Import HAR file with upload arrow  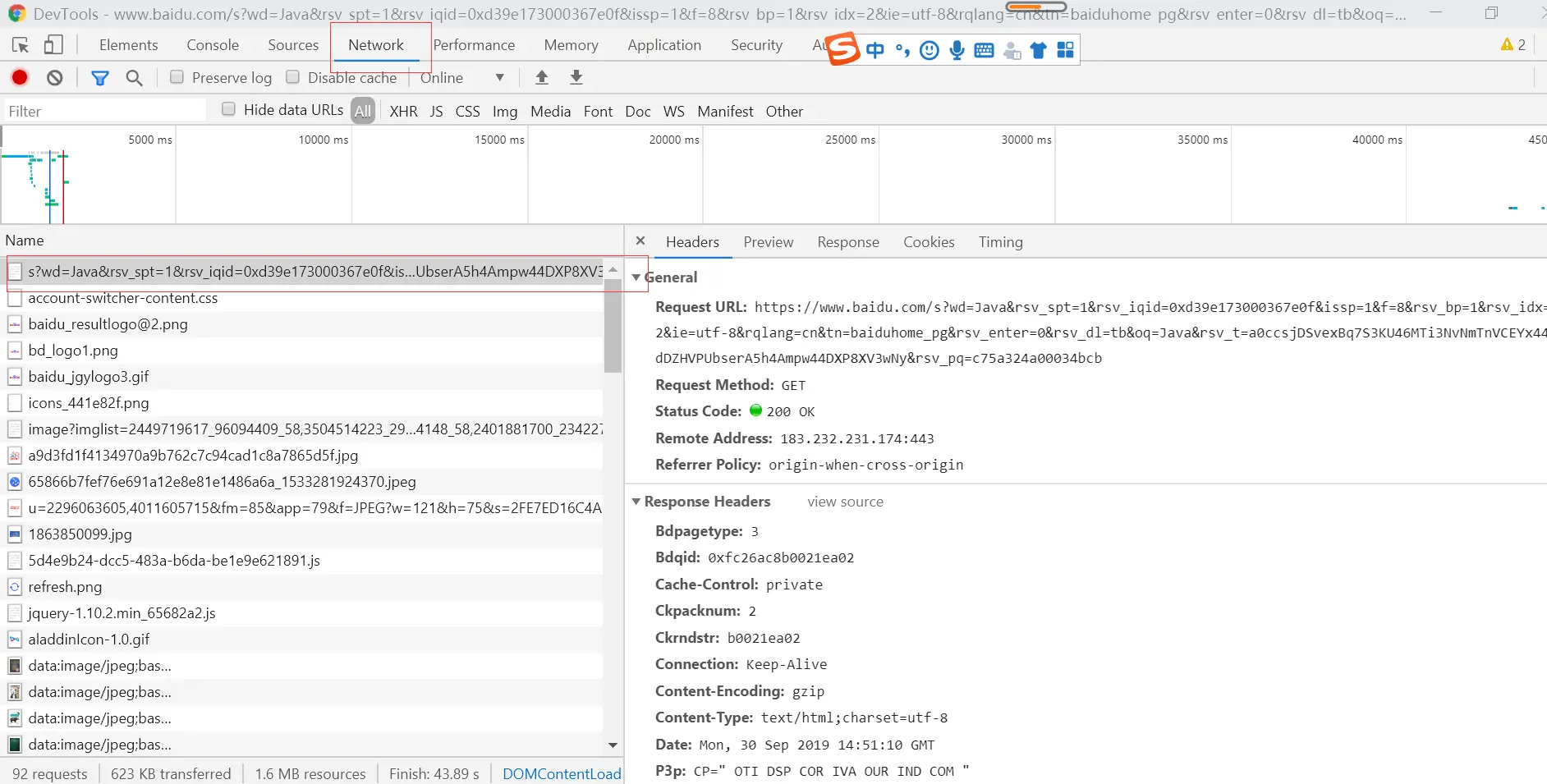pyautogui.click(x=542, y=77)
